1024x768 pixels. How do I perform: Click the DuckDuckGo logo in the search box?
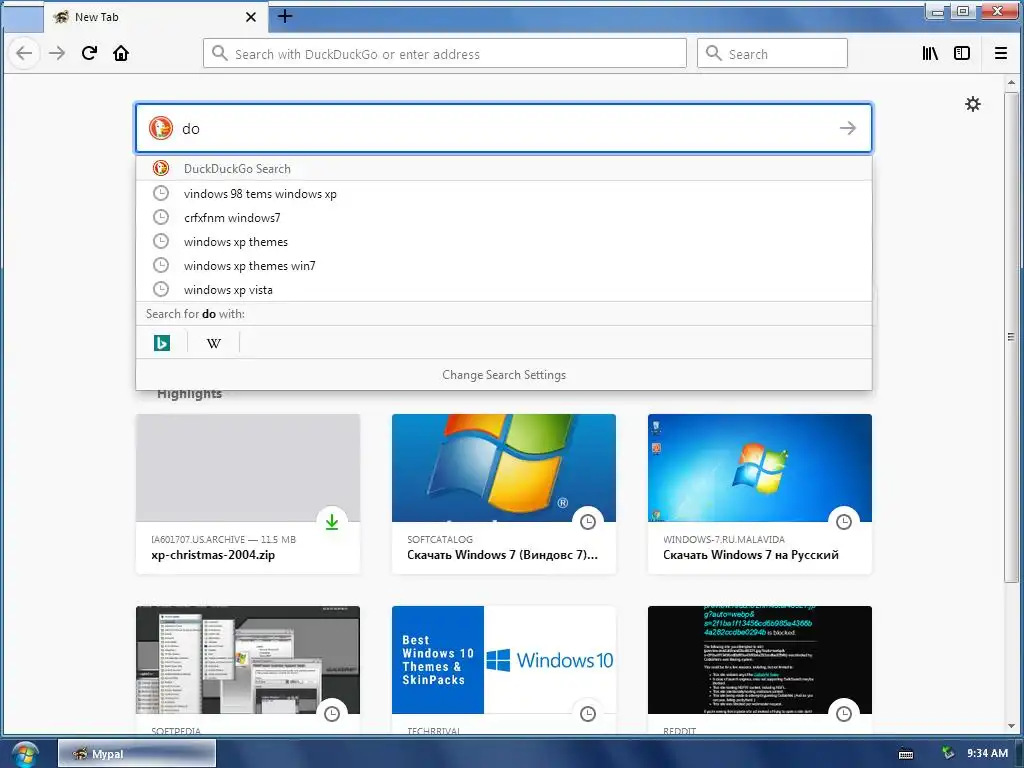click(161, 128)
